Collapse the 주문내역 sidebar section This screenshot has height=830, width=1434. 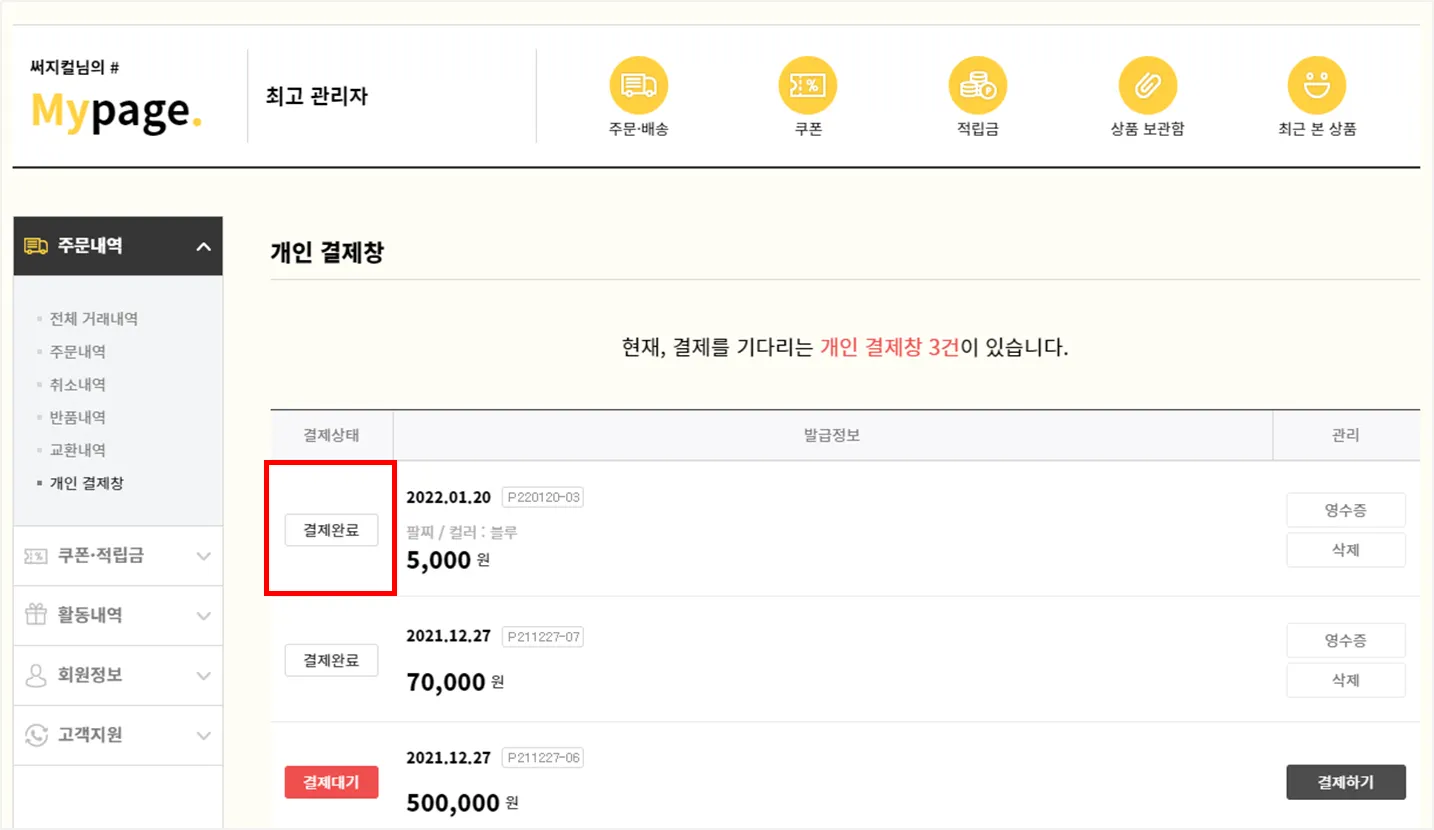point(203,246)
